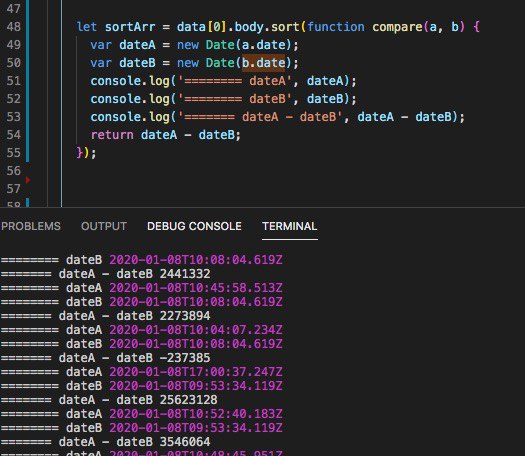This screenshot has width=525, height=456.
Task: Click timestamp 2020-01-08T10:04:07.234Z in terminal
Action: (196, 330)
